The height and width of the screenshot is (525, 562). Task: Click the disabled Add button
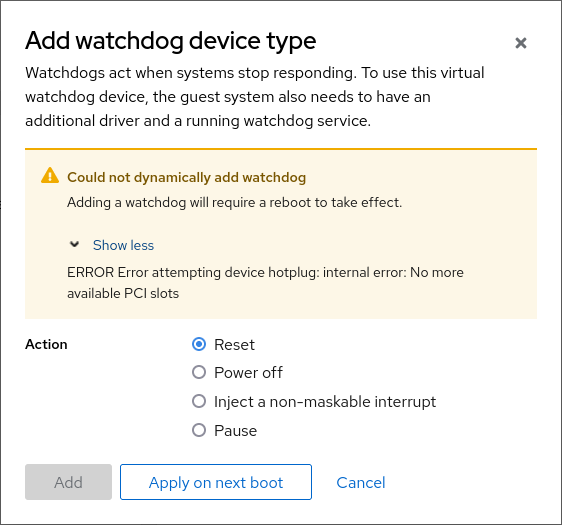(68, 482)
